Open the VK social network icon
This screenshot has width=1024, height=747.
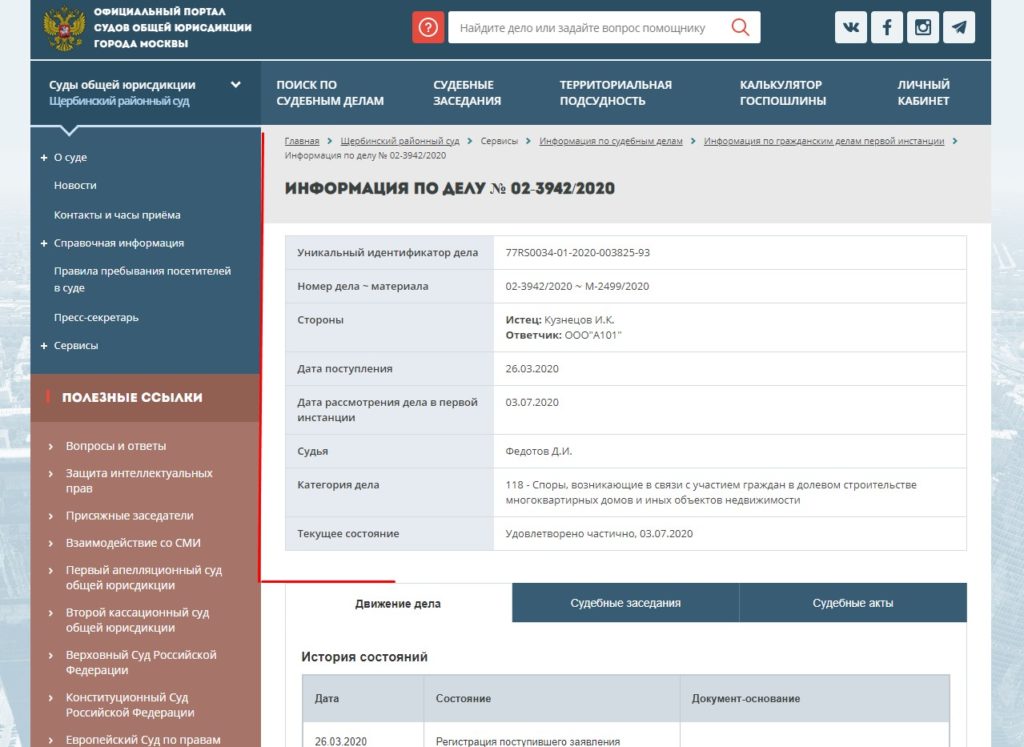click(850, 27)
